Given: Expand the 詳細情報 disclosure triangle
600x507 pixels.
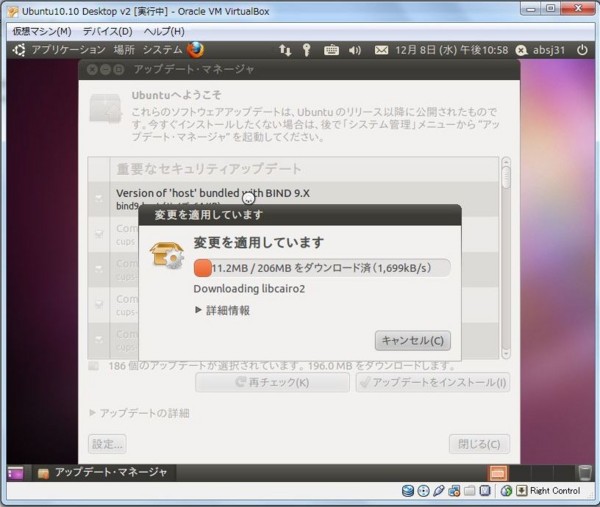Looking at the screenshot, I should coord(198,310).
